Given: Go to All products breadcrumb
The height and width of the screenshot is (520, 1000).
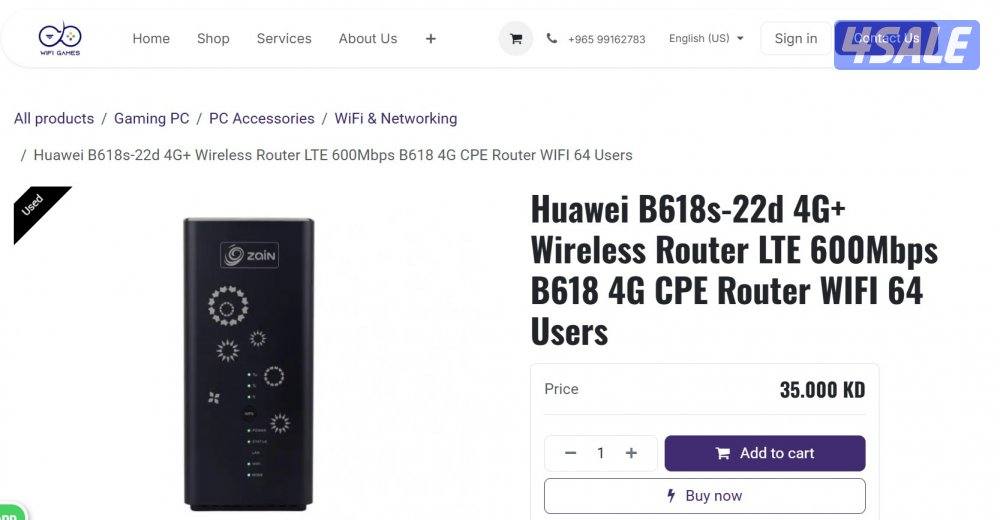Looking at the screenshot, I should point(54,119).
